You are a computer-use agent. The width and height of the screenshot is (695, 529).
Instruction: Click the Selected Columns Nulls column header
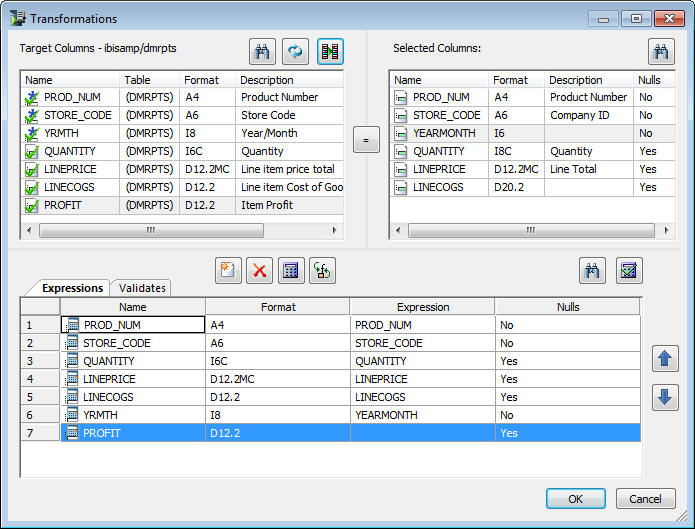654,80
